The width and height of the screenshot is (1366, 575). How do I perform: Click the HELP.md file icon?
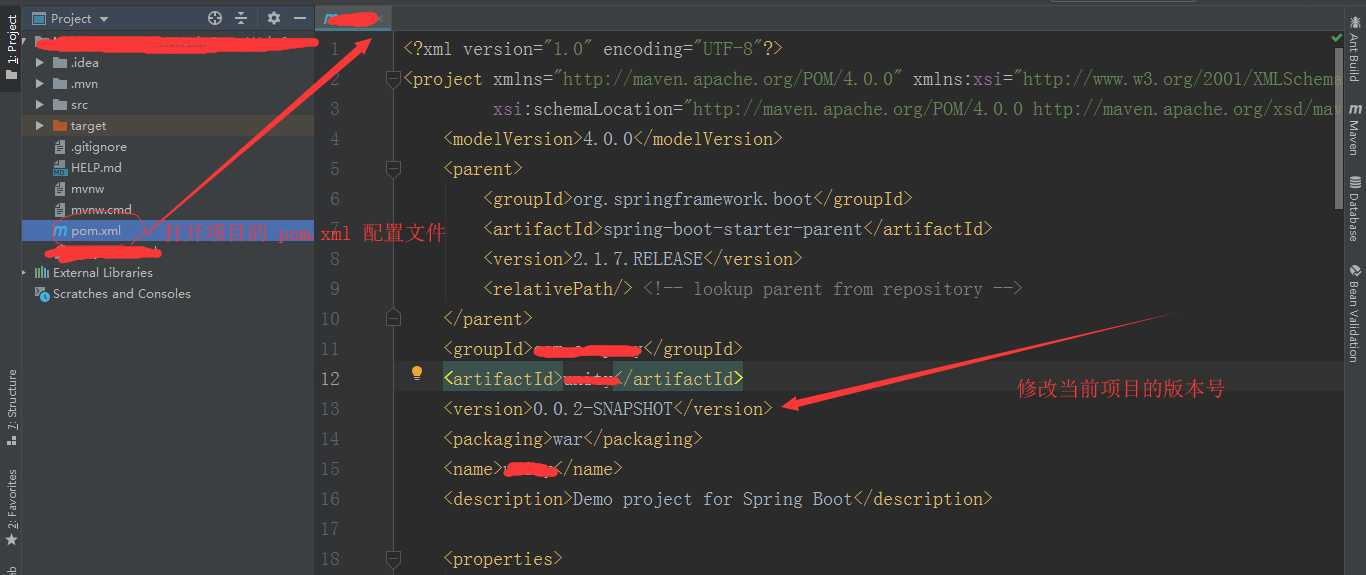pos(60,167)
